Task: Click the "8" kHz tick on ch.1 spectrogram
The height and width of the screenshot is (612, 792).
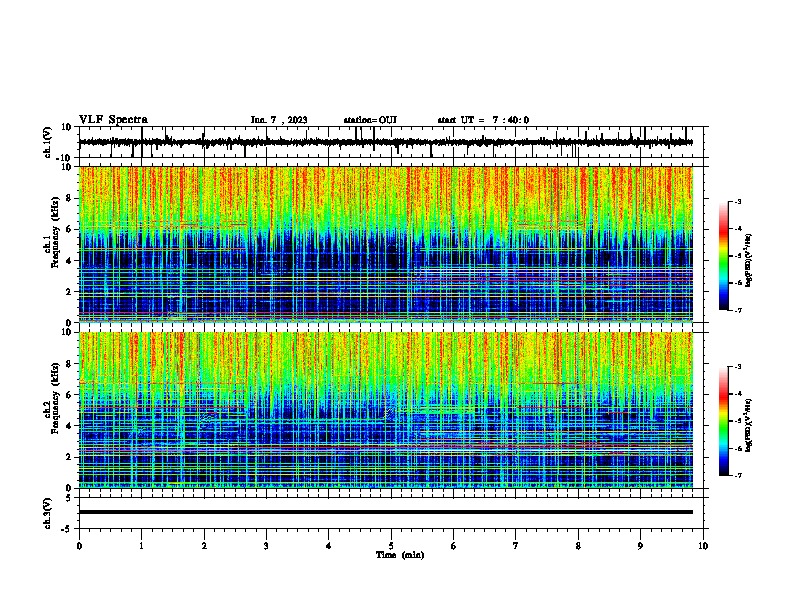Action: (69, 198)
